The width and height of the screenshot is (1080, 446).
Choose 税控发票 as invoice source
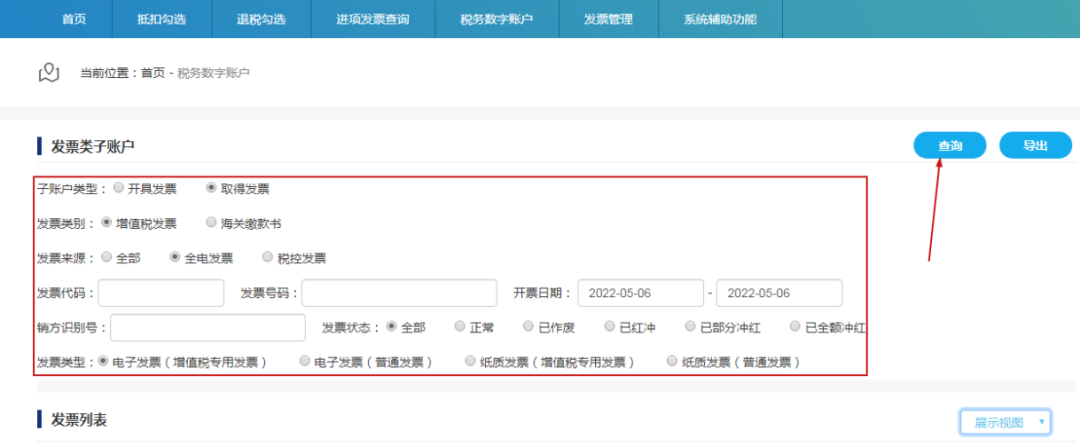[268, 257]
